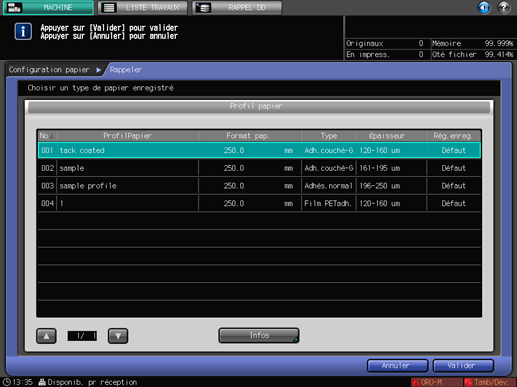Select the Rappeler breadcrumb tab
The height and width of the screenshot is (387, 517).
coord(126,70)
